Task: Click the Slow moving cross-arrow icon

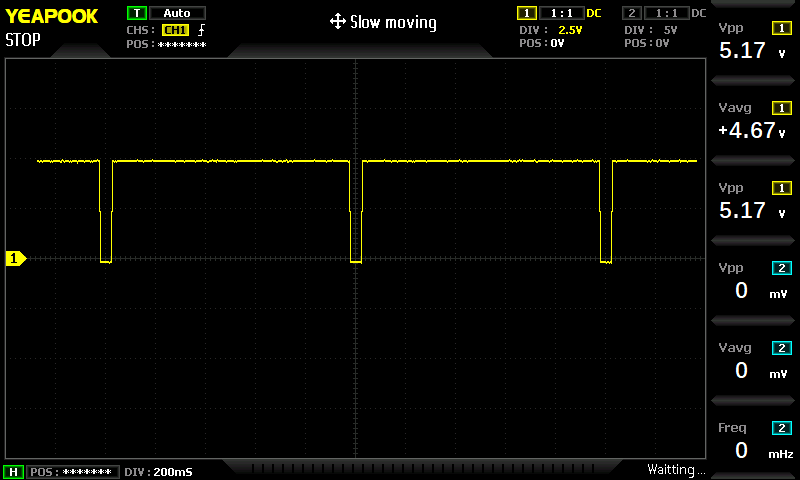Action: 337,22
